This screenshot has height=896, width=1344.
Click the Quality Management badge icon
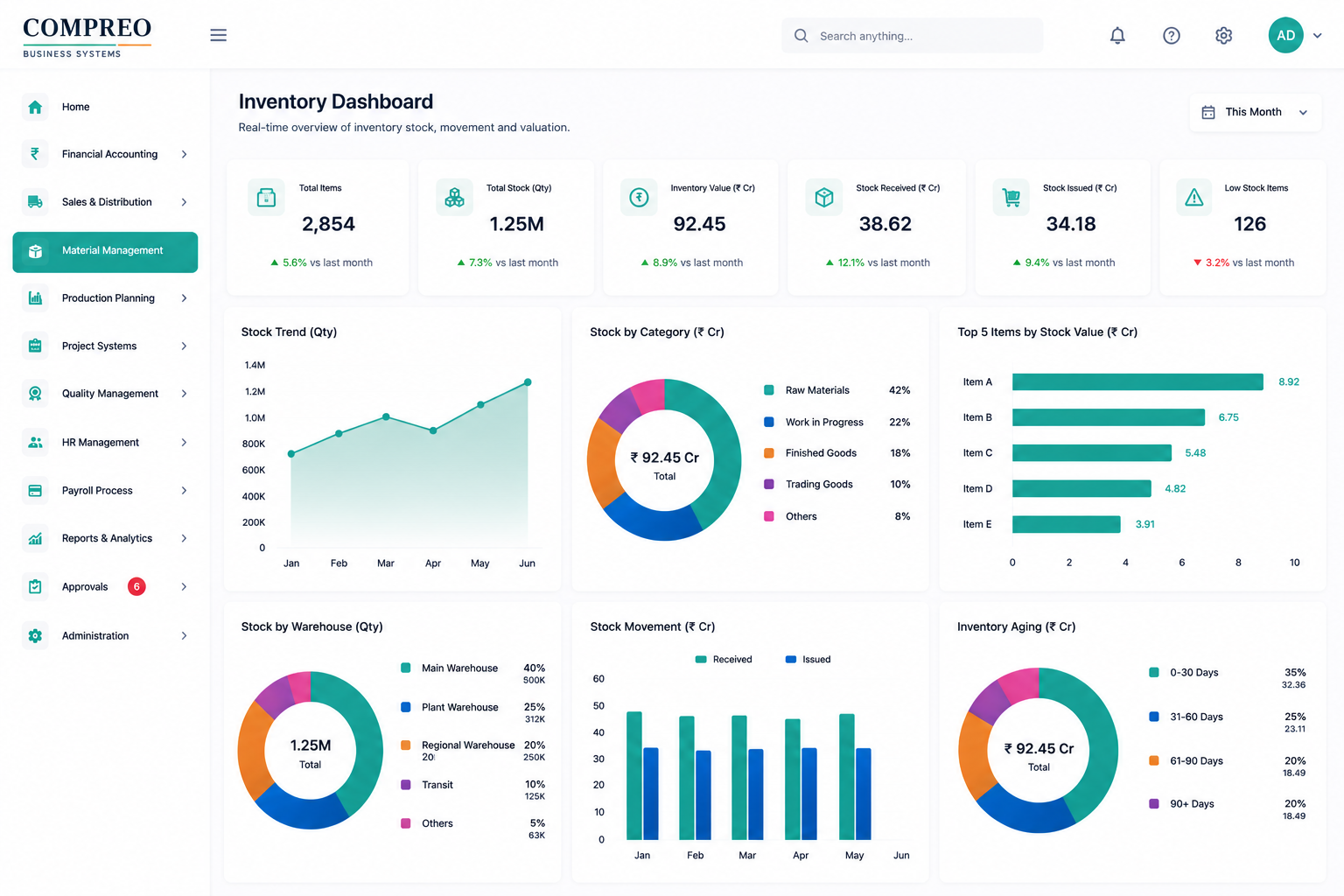coord(35,394)
